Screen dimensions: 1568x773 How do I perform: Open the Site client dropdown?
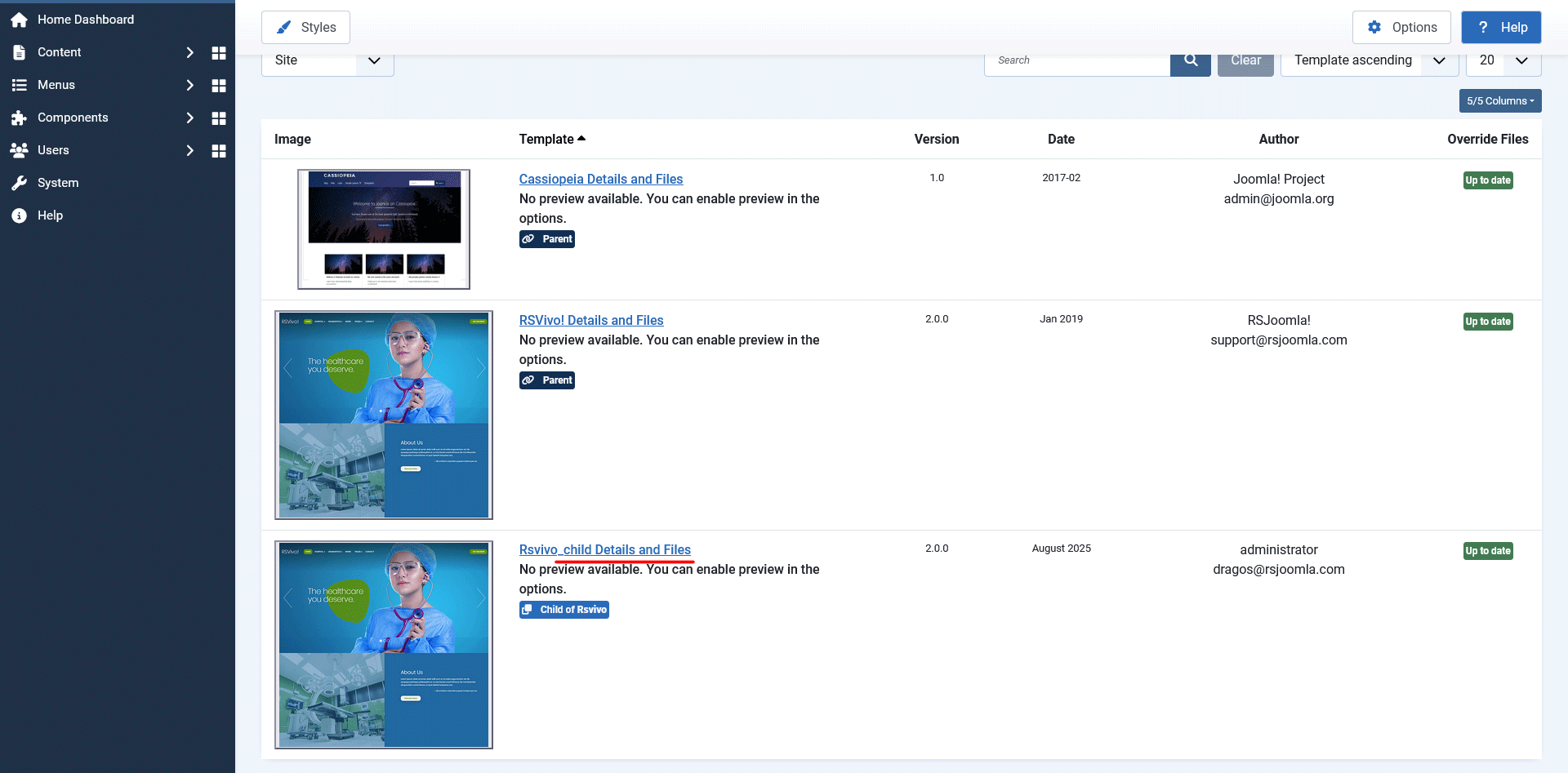click(327, 61)
